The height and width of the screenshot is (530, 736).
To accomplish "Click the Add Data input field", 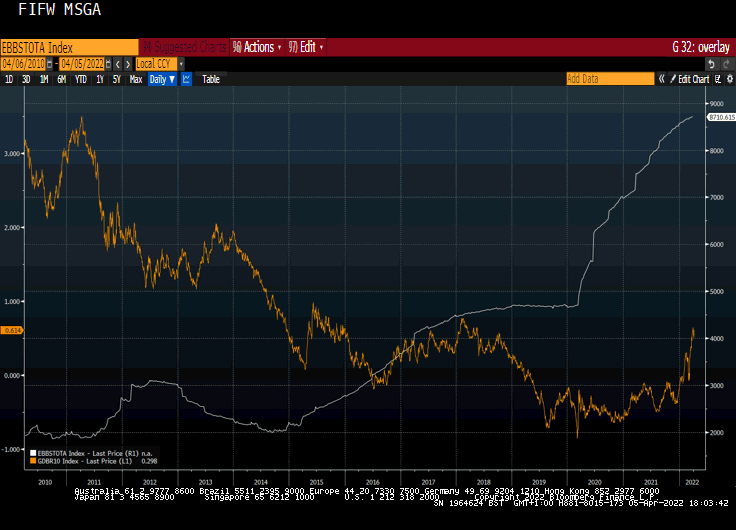I will [x=610, y=79].
